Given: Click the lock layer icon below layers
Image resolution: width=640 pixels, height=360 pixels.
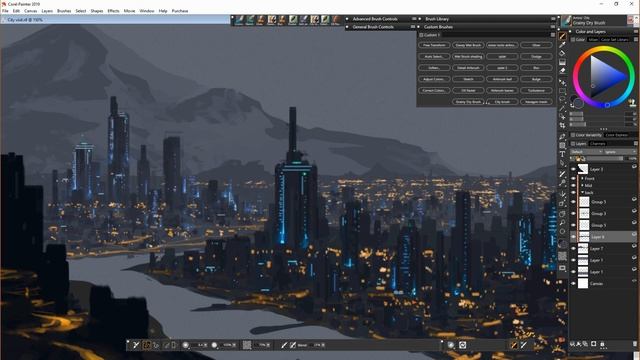Looking at the screenshot, I should pos(602,344).
